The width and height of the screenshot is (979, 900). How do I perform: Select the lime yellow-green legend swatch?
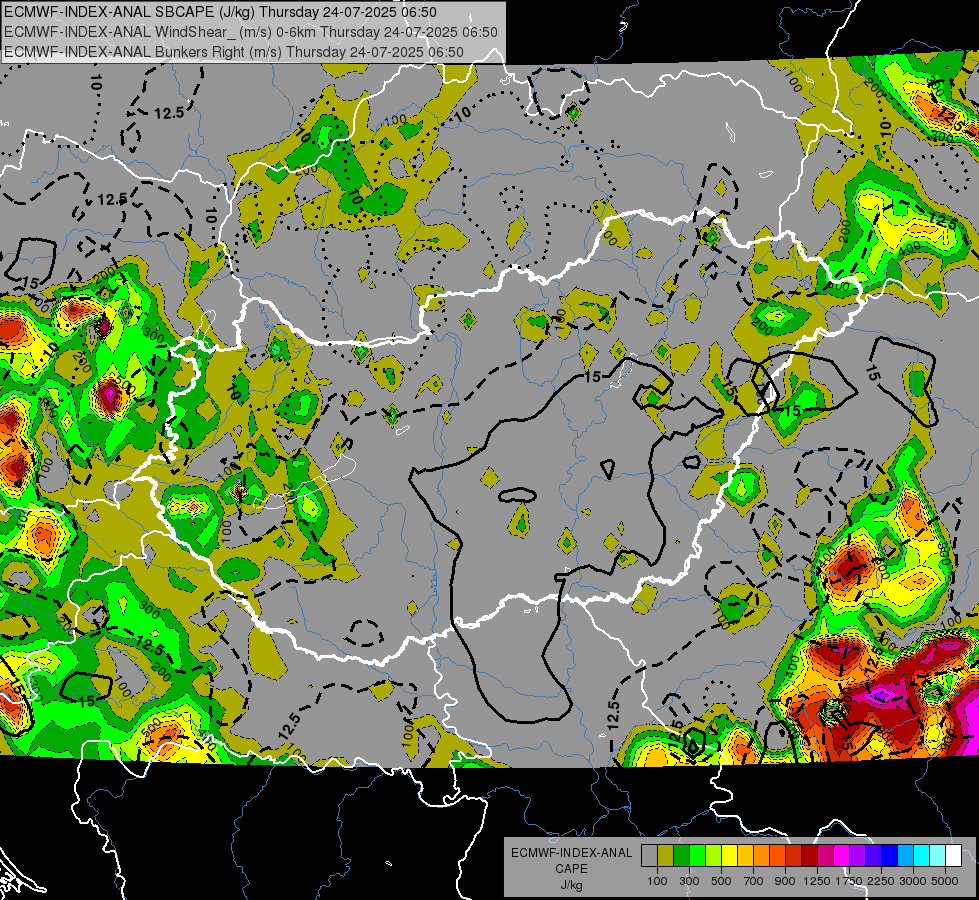[714, 856]
